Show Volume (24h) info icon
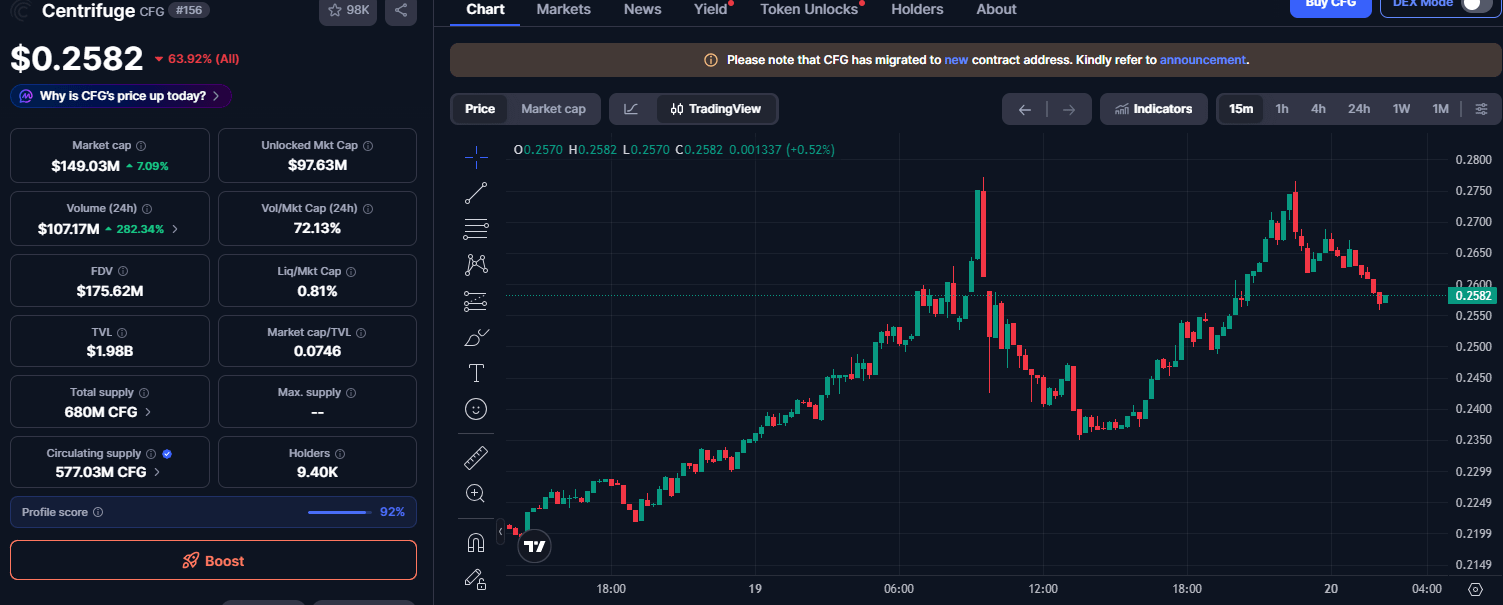The image size is (1503, 605). coord(146,209)
